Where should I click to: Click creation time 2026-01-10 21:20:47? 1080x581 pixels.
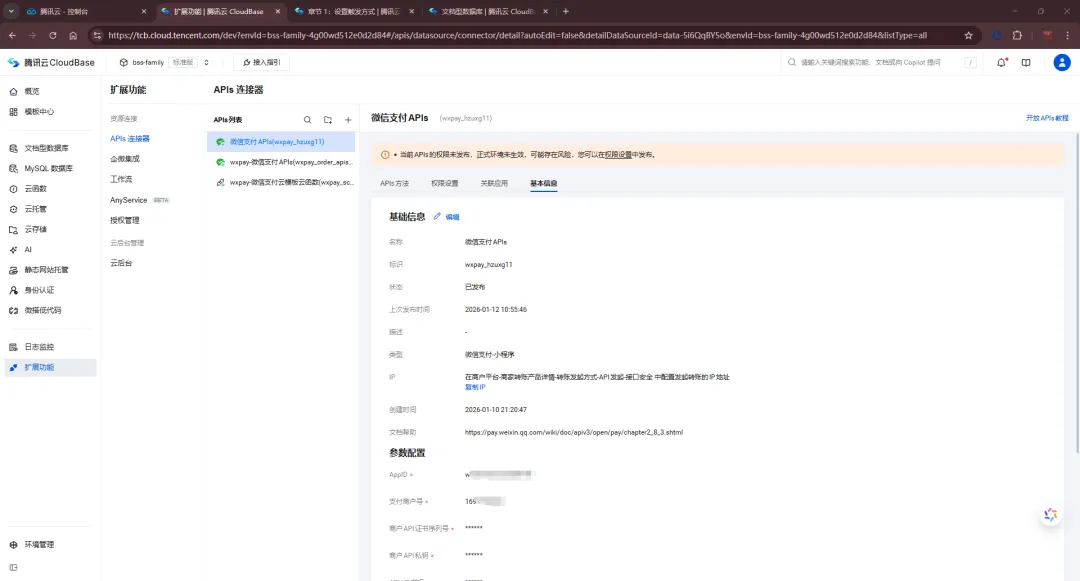coord(495,410)
